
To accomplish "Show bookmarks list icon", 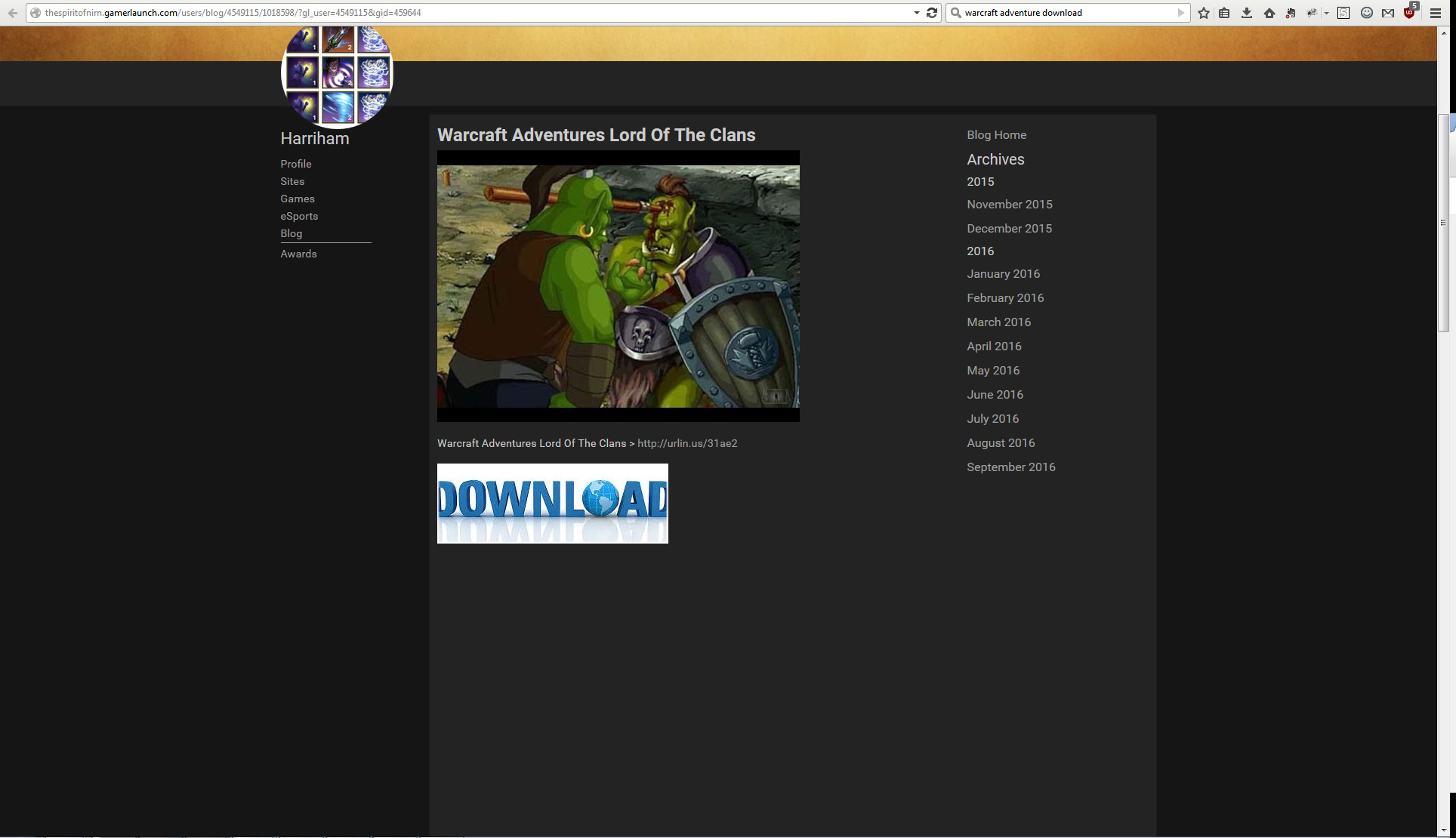I will [1224, 13].
